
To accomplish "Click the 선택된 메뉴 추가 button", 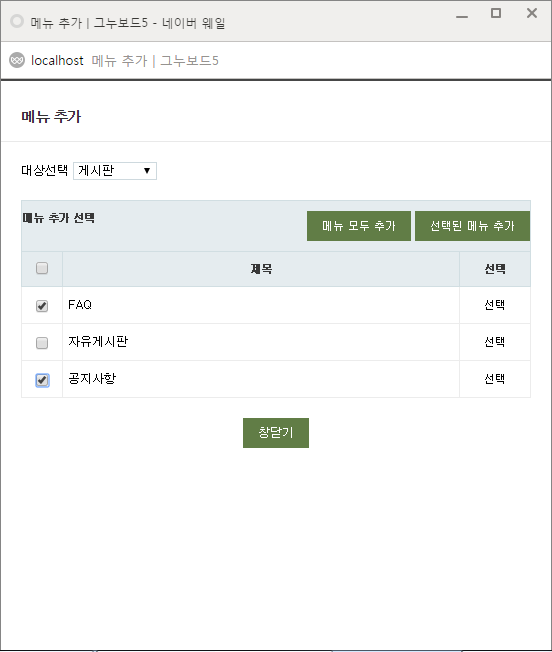I will pos(472,226).
